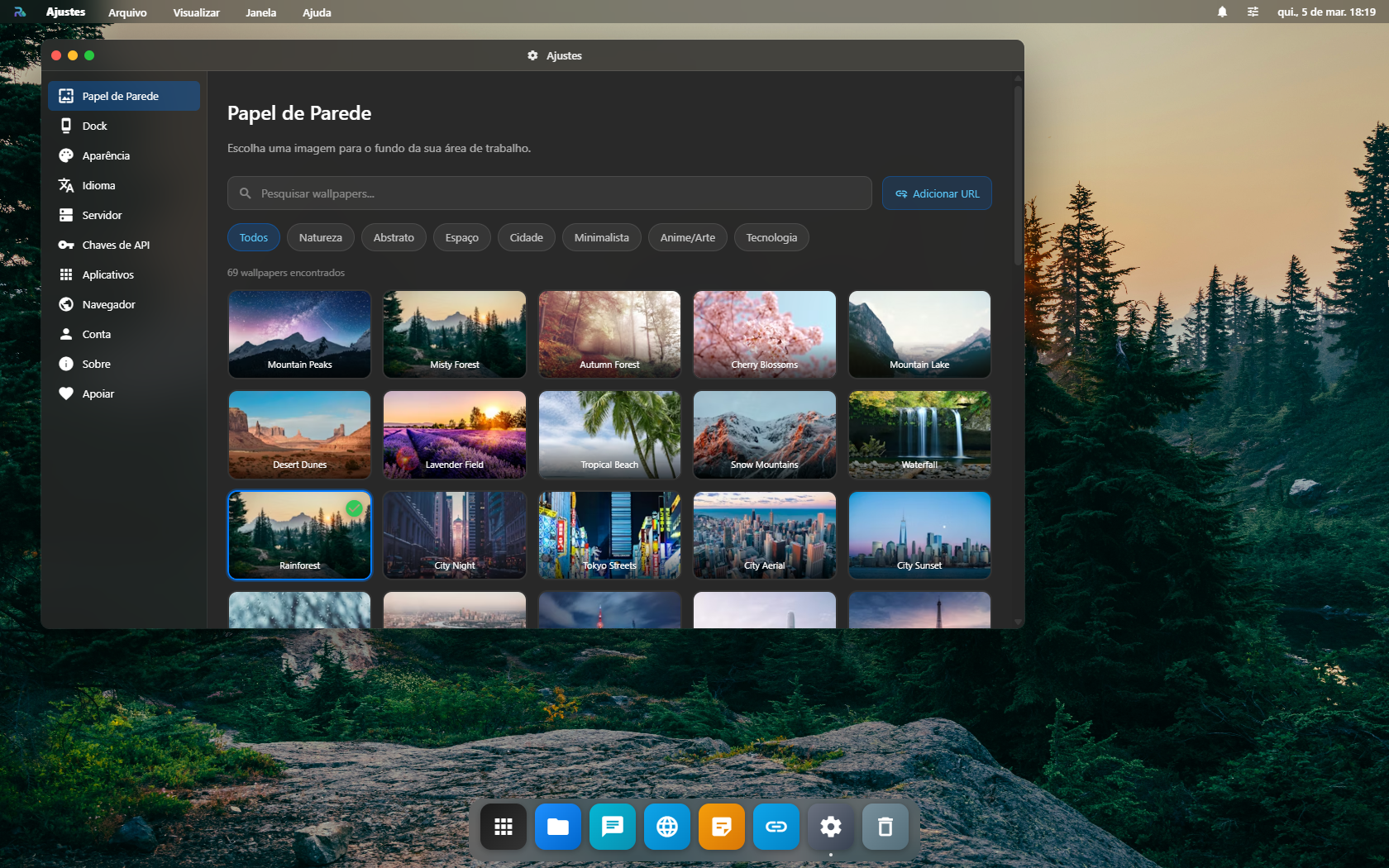The image size is (1389, 868).
Task: Open the Notes app in dock
Action: 721,826
